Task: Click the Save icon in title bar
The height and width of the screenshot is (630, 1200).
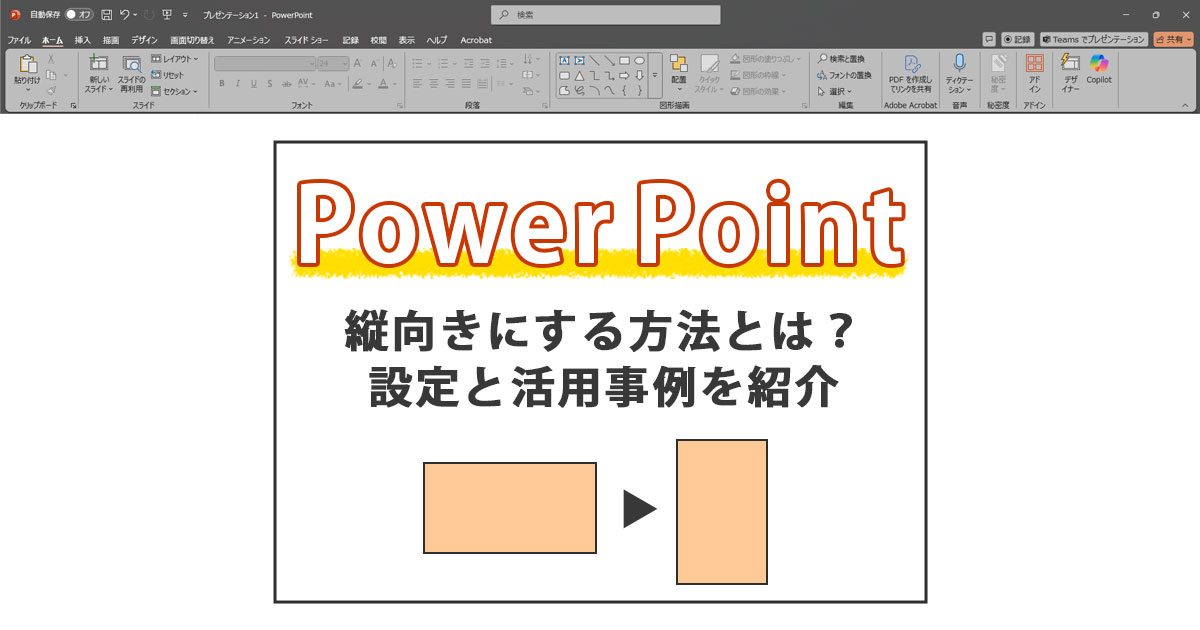Action: coord(106,15)
